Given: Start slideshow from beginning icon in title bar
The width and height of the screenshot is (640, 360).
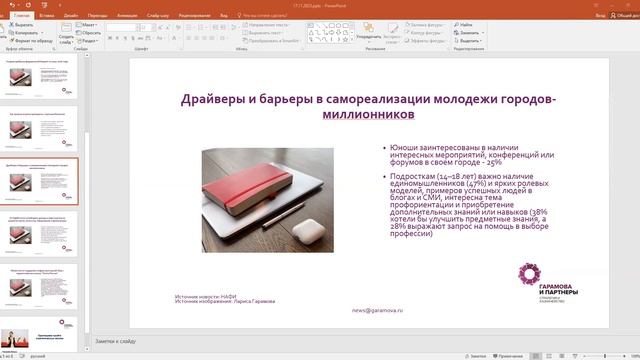Looking at the screenshot, I should tap(44, 5).
